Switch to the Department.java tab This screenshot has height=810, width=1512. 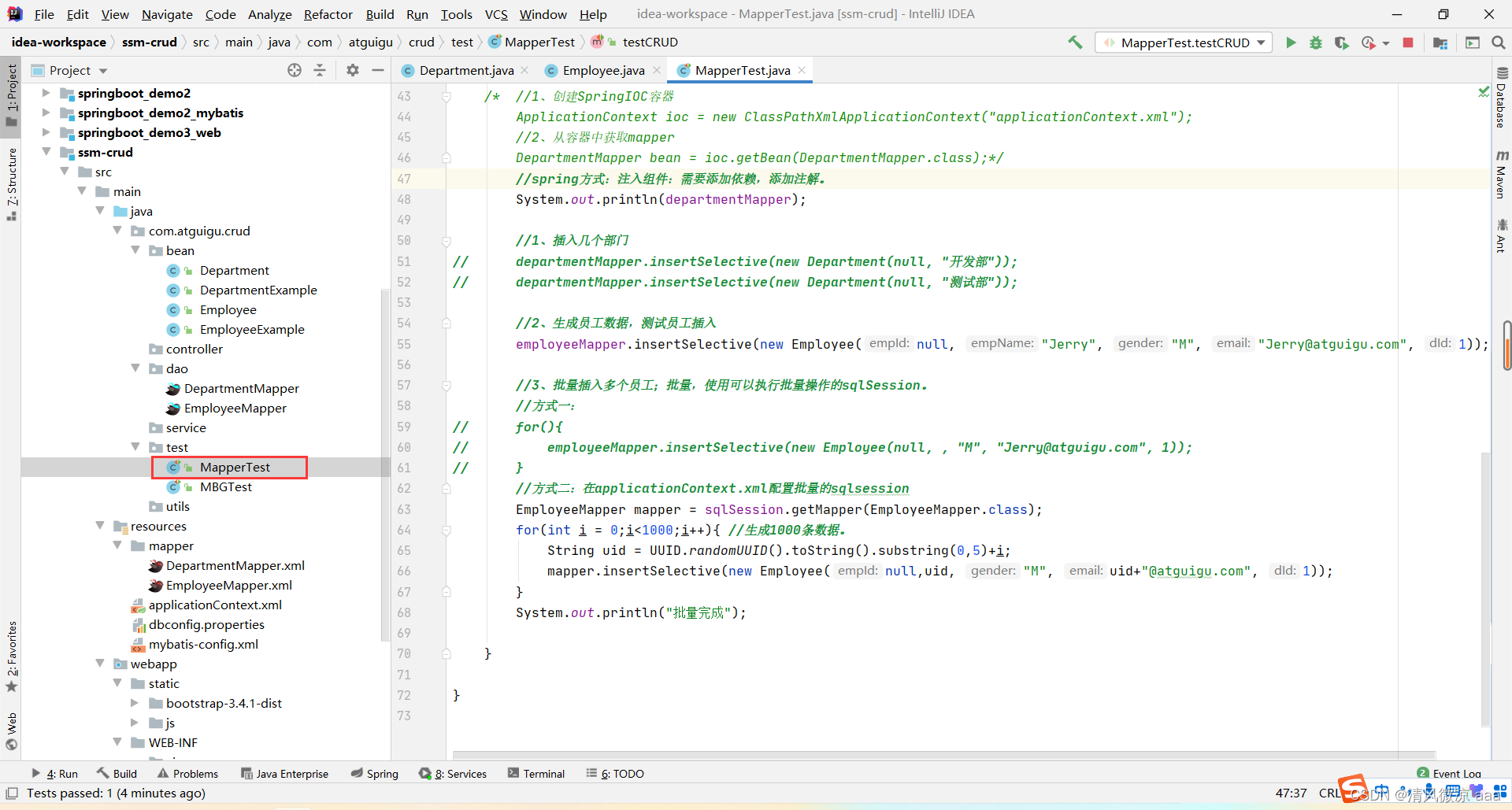[465, 70]
